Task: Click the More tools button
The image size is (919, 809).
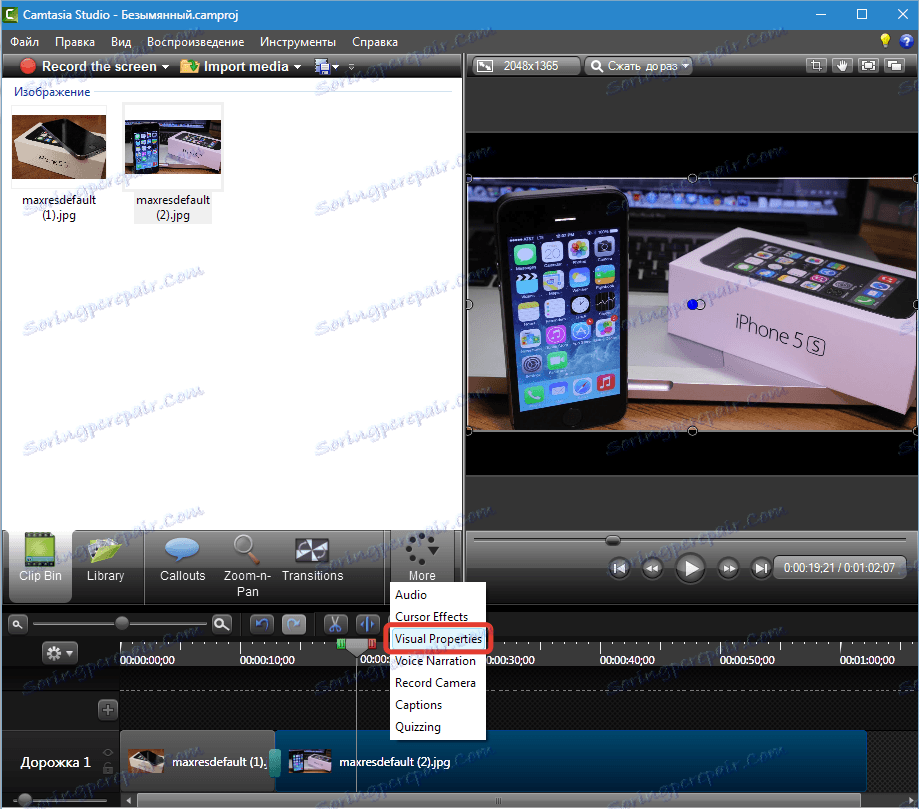Action: (x=422, y=557)
